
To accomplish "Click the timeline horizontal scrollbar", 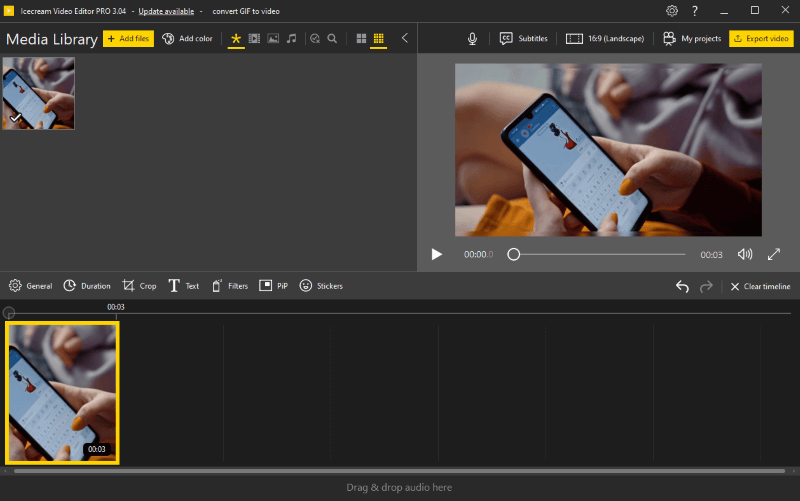I will click(399, 471).
